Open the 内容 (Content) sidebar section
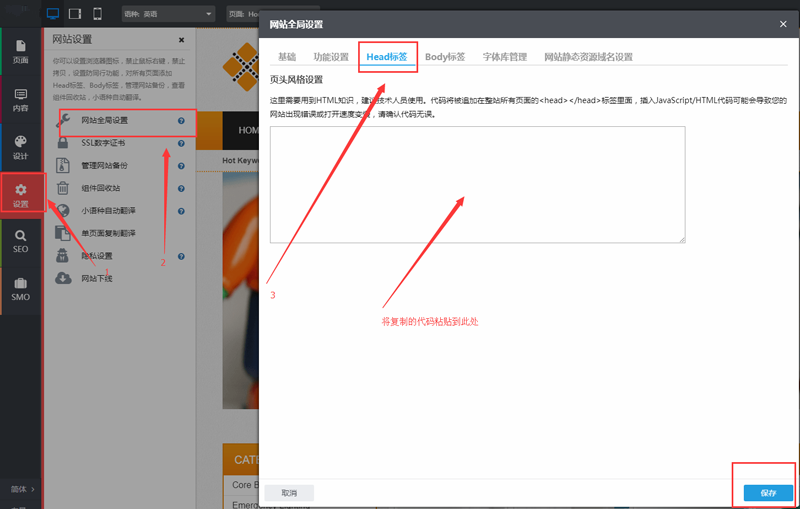The image size is (800, 509). [20, 98]
